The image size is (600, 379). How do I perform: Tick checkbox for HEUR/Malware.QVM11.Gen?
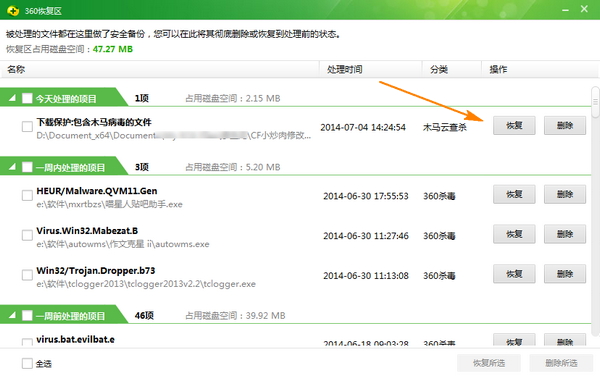(x=27, y=196)
